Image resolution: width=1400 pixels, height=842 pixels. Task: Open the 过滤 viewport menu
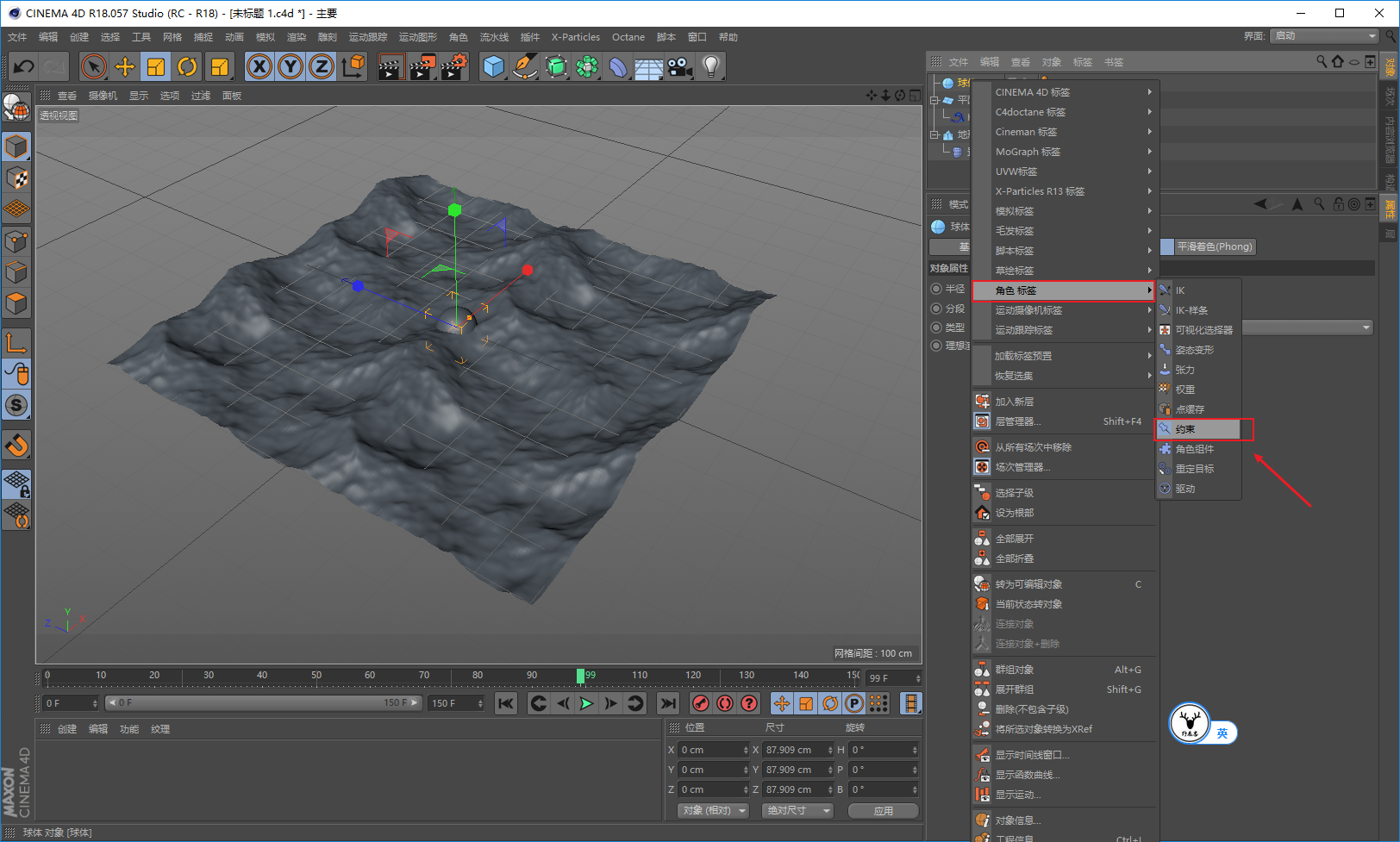point(201,96)
